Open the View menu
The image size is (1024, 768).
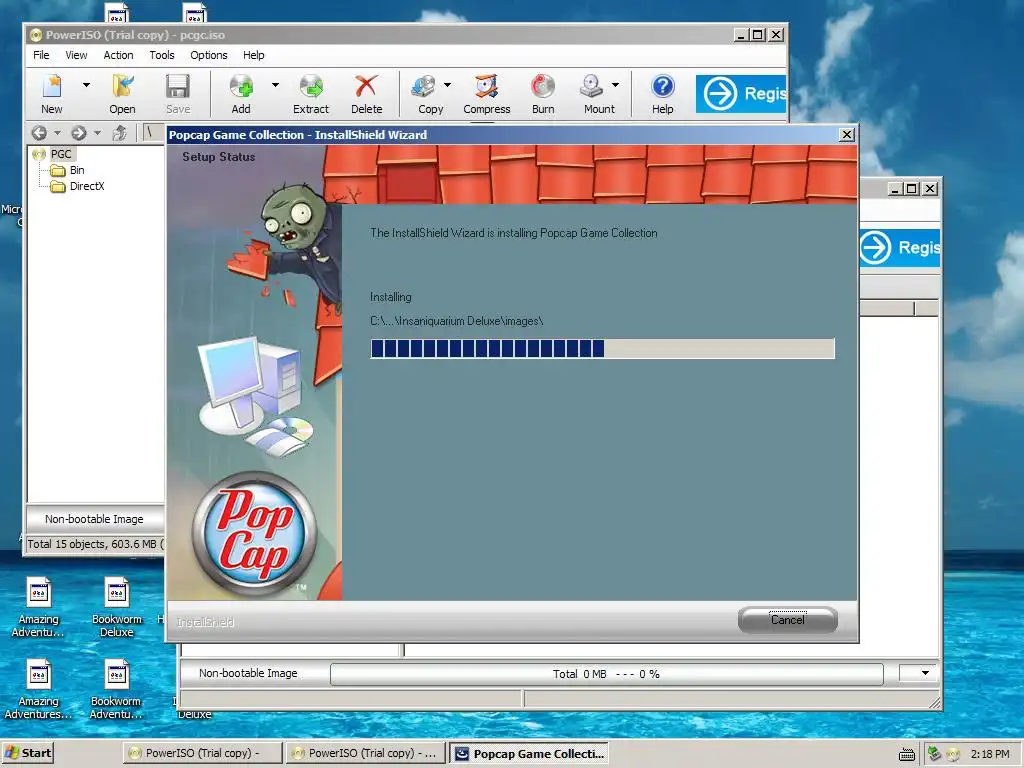point(76,55)
